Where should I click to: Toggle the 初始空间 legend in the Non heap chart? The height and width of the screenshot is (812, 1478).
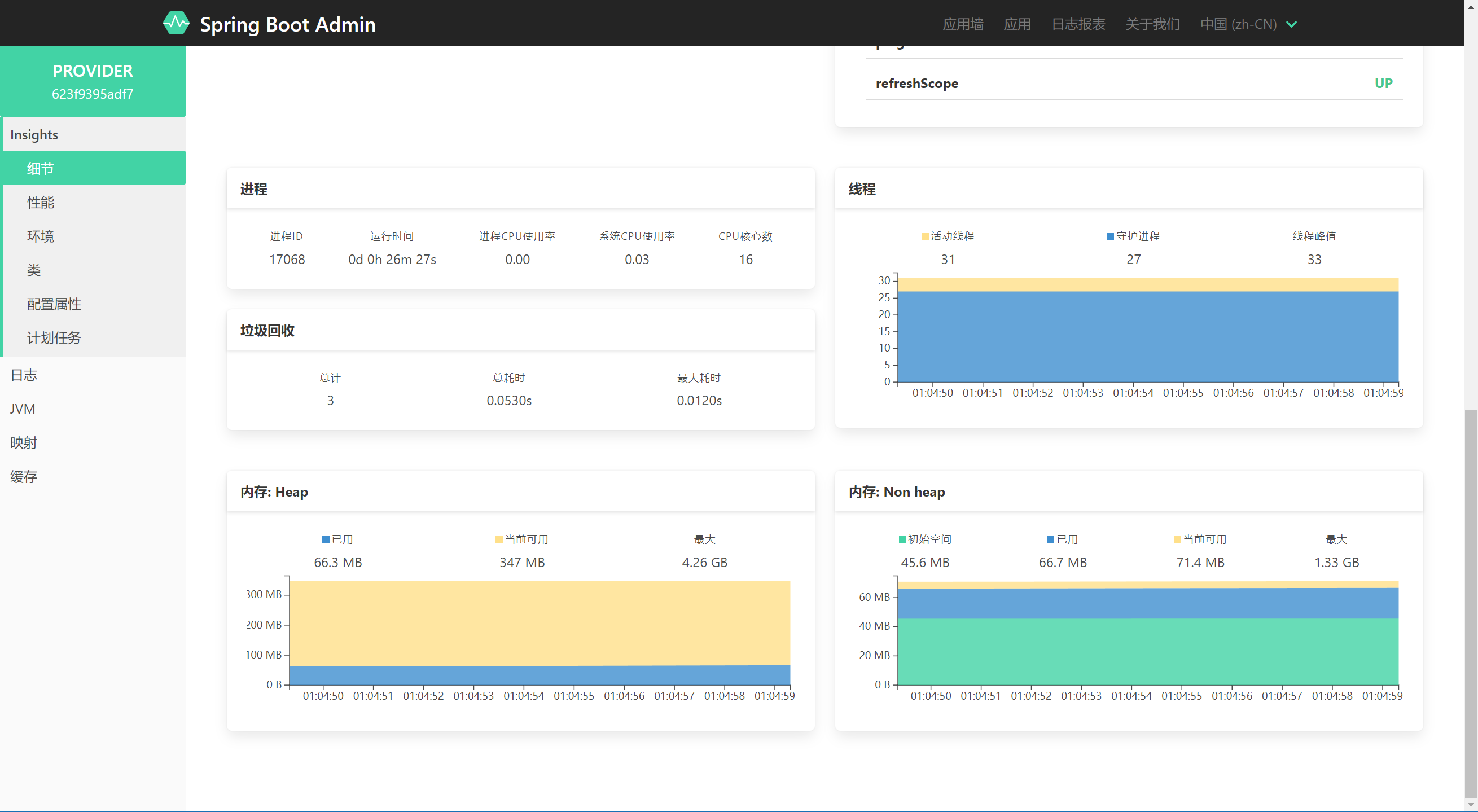924,539
